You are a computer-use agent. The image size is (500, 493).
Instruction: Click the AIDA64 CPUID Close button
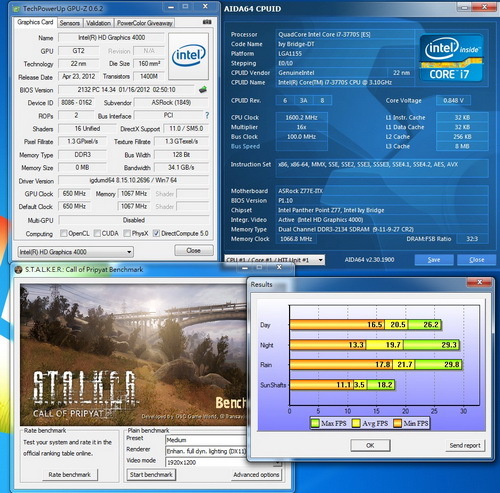pyautogui.click(x=476, y=260)
